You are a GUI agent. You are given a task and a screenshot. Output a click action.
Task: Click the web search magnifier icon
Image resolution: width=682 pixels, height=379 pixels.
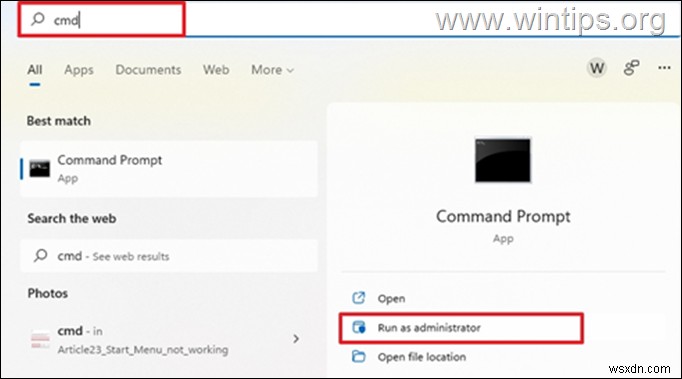pos(40,255)
